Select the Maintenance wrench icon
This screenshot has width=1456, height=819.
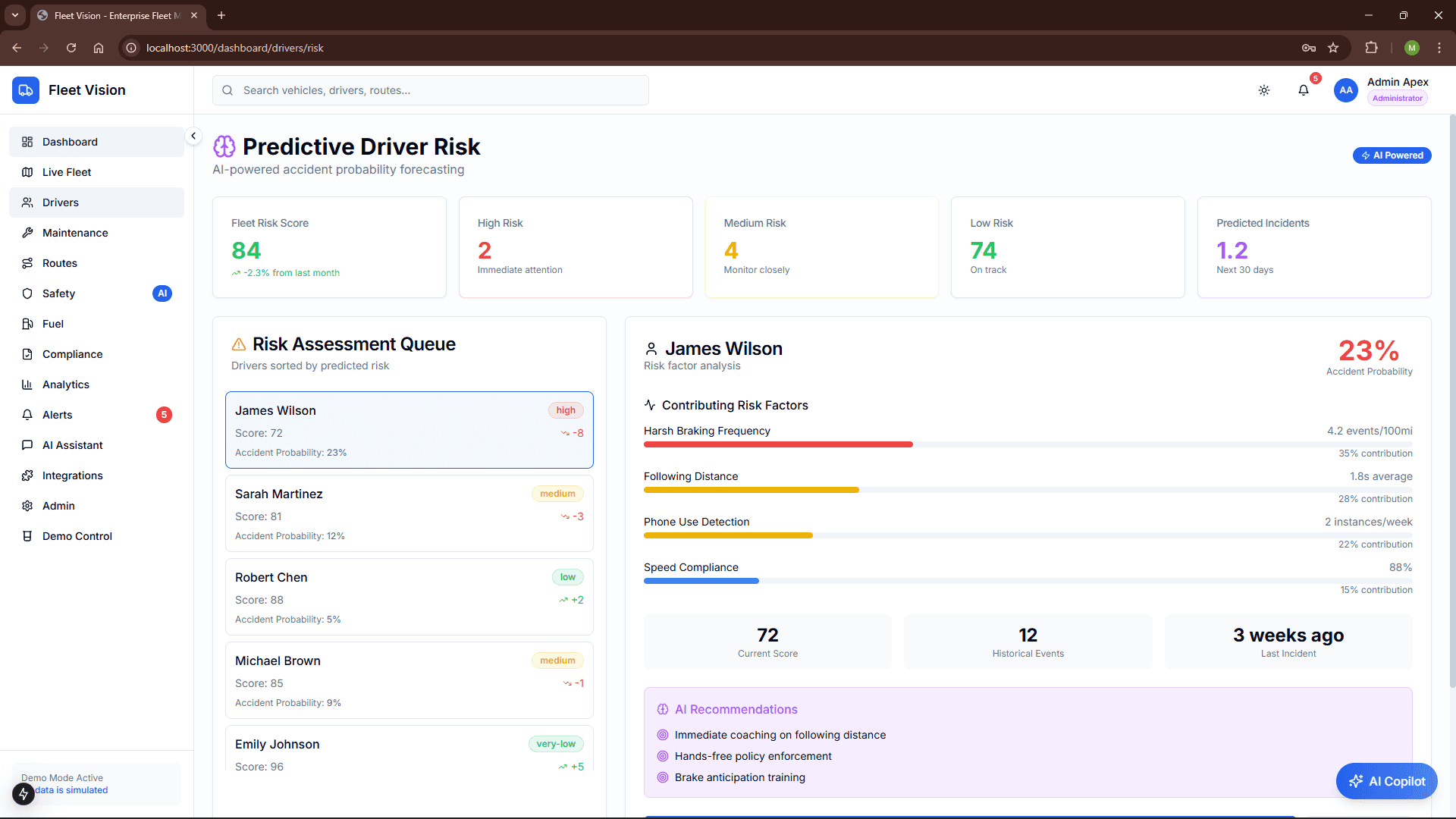click(x=27, y=233)
